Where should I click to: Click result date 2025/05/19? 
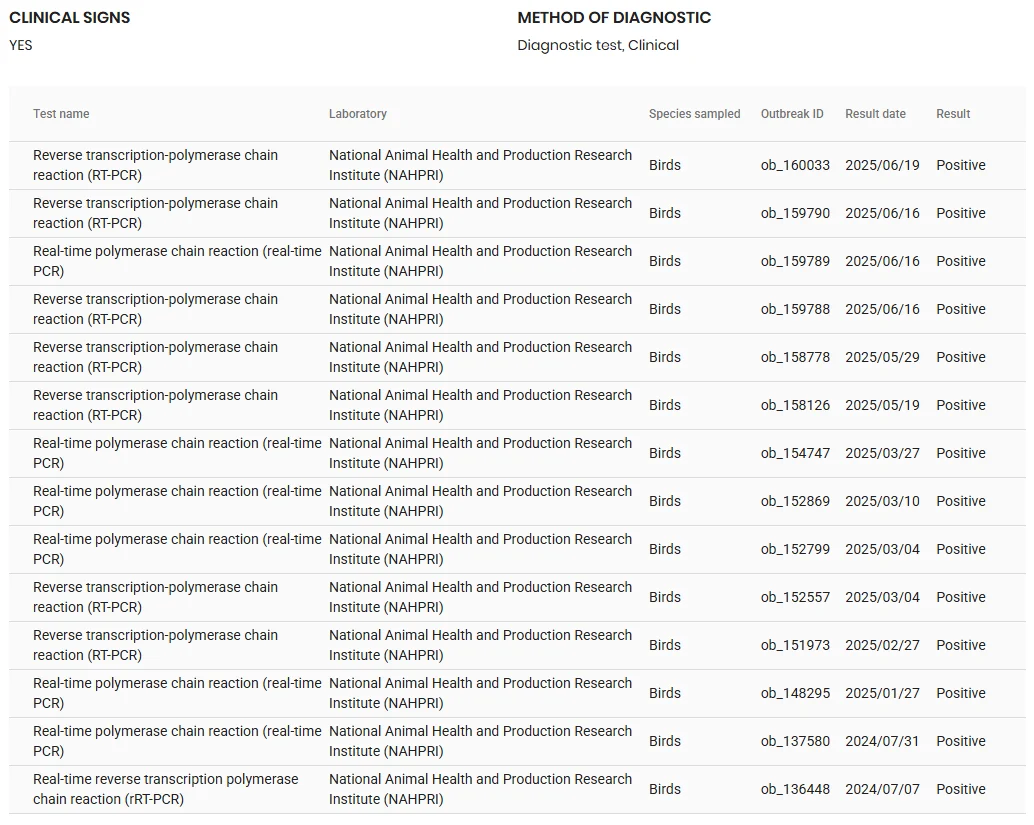[x=882, y=405]
